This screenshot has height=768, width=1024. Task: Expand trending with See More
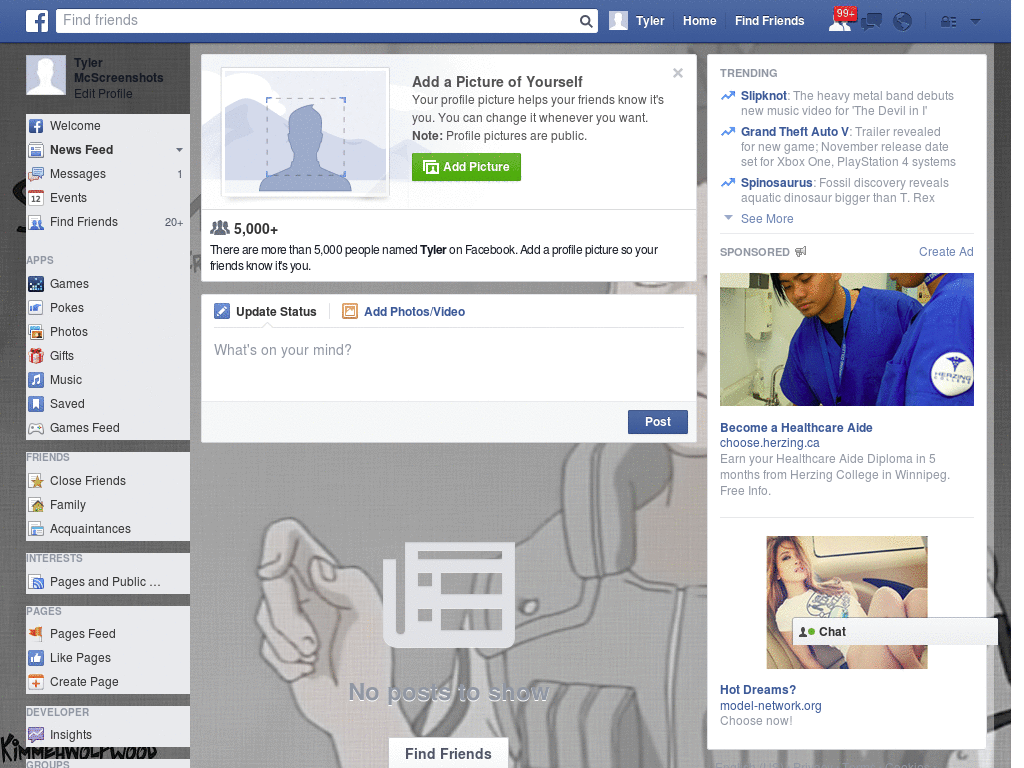pos(767,219)
